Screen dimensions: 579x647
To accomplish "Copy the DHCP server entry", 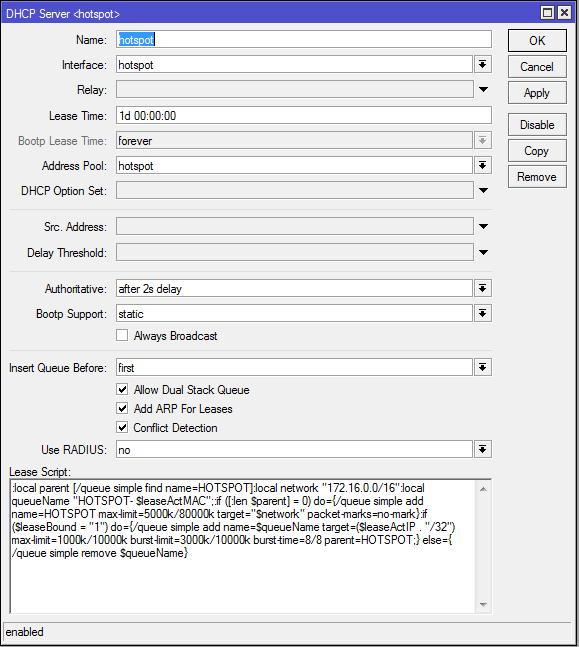I will click(537, 151).
